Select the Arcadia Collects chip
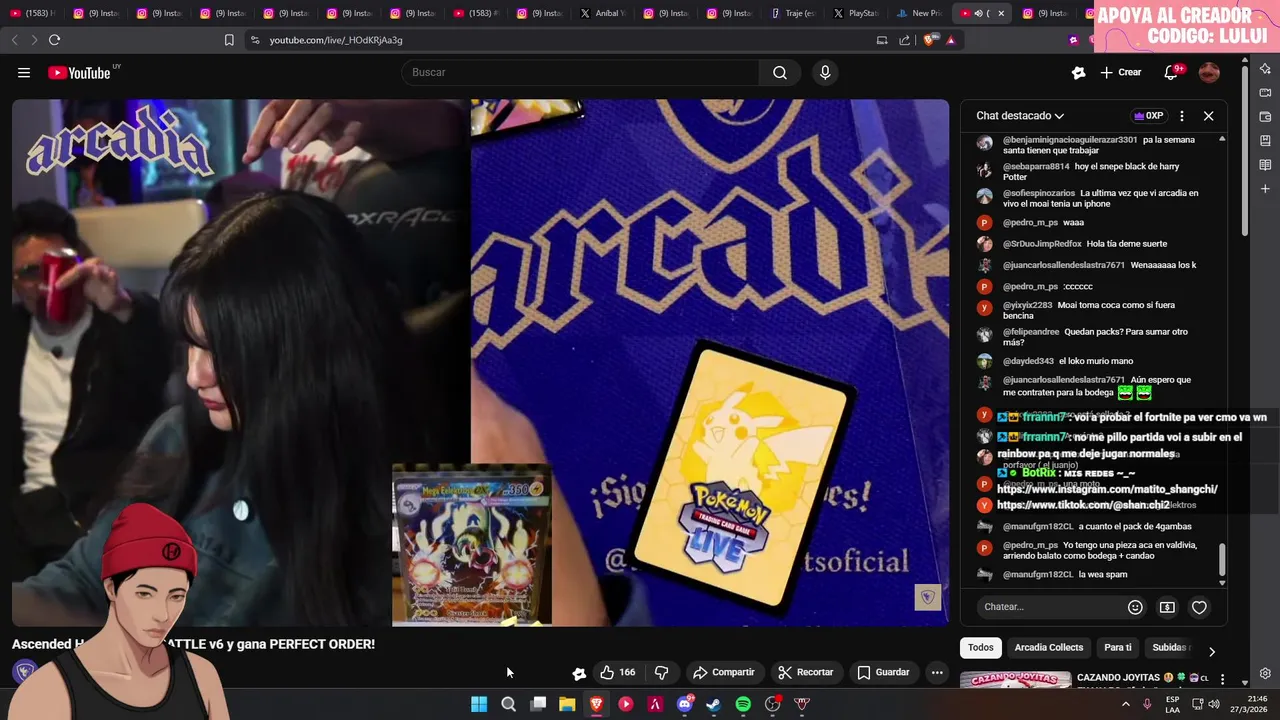 point(1048,647)
